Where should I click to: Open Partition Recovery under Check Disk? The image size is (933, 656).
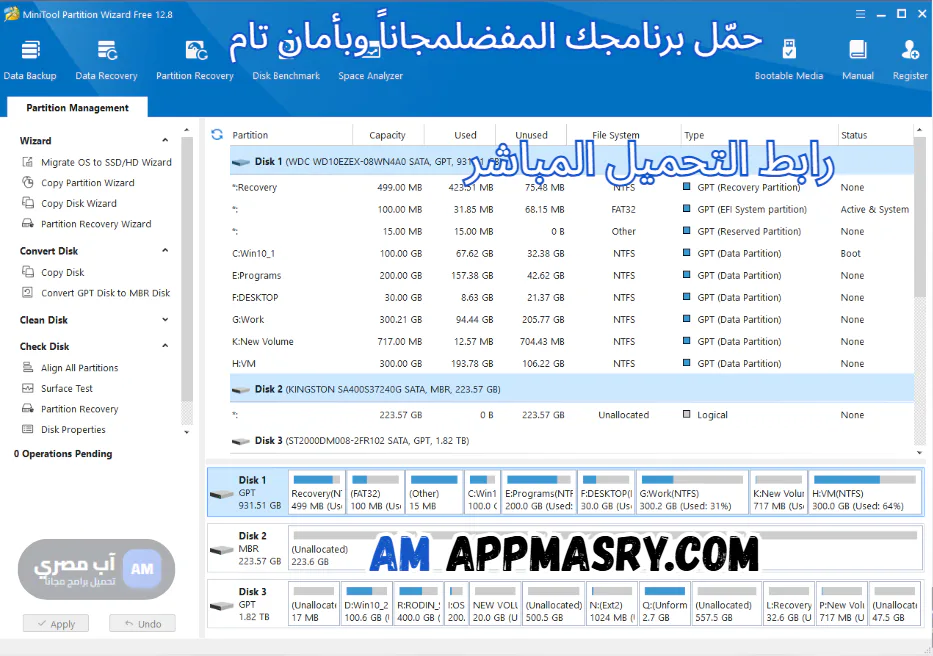[x=70, y=409]
